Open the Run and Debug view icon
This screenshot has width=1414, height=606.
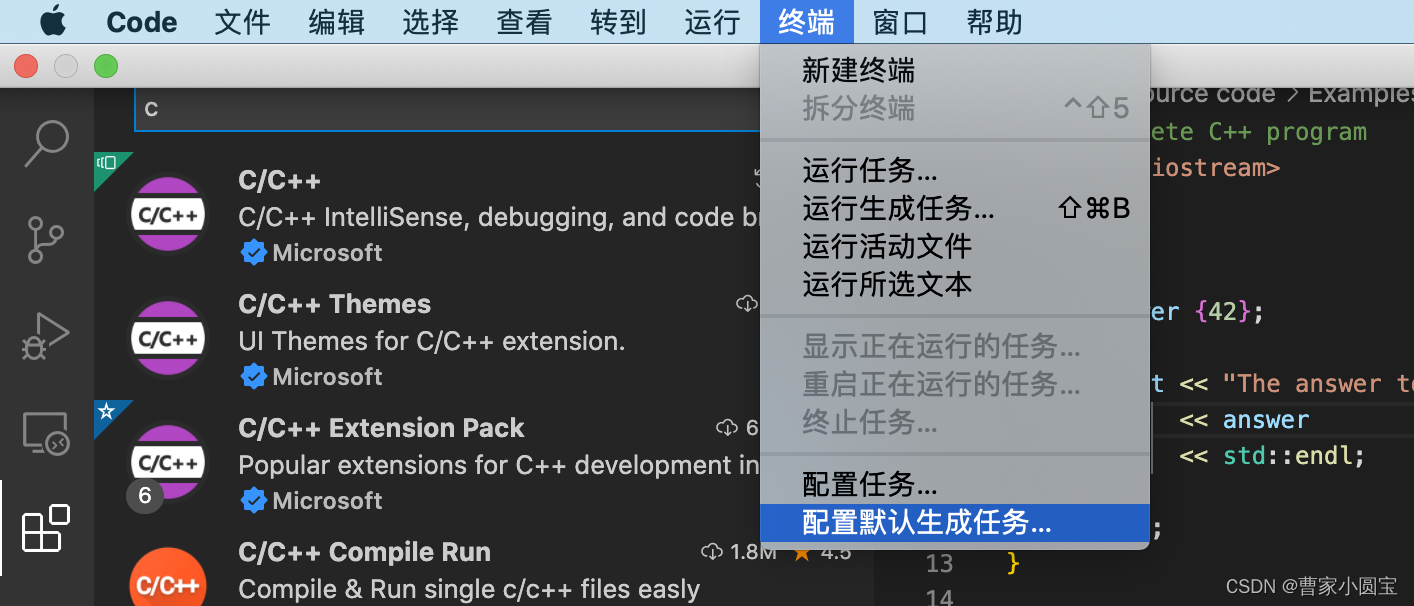46,337
